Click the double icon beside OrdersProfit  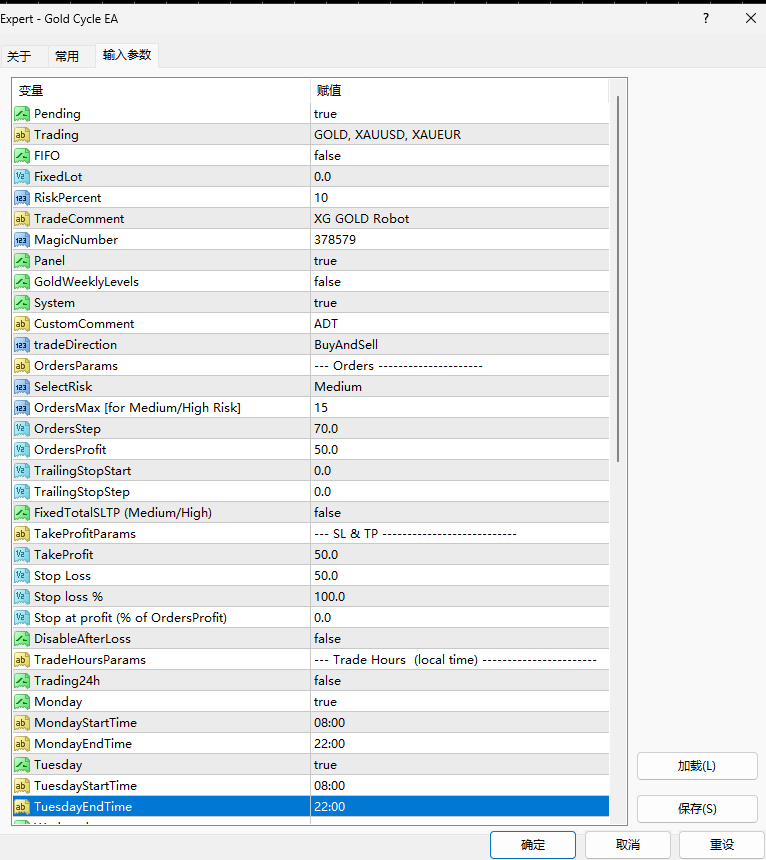point(22,450)
